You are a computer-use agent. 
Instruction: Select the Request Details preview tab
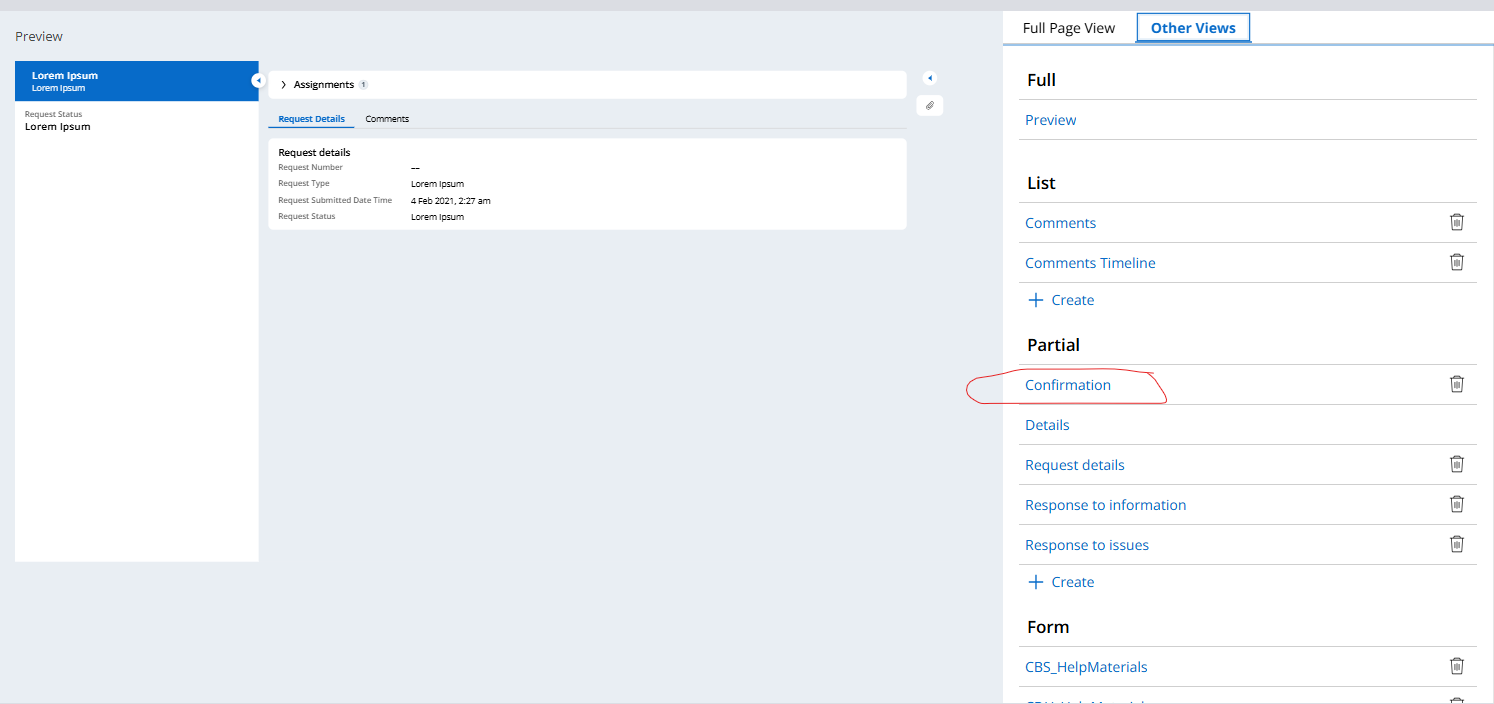[311, 119]
